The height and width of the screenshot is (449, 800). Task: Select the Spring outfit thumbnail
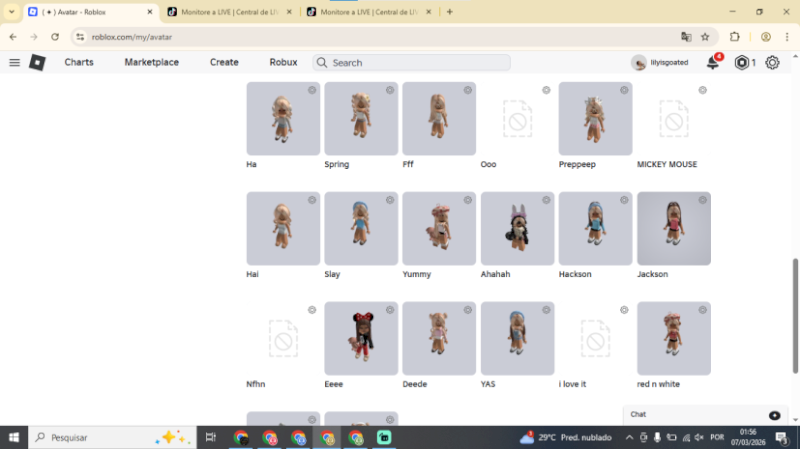pos(361,118)
